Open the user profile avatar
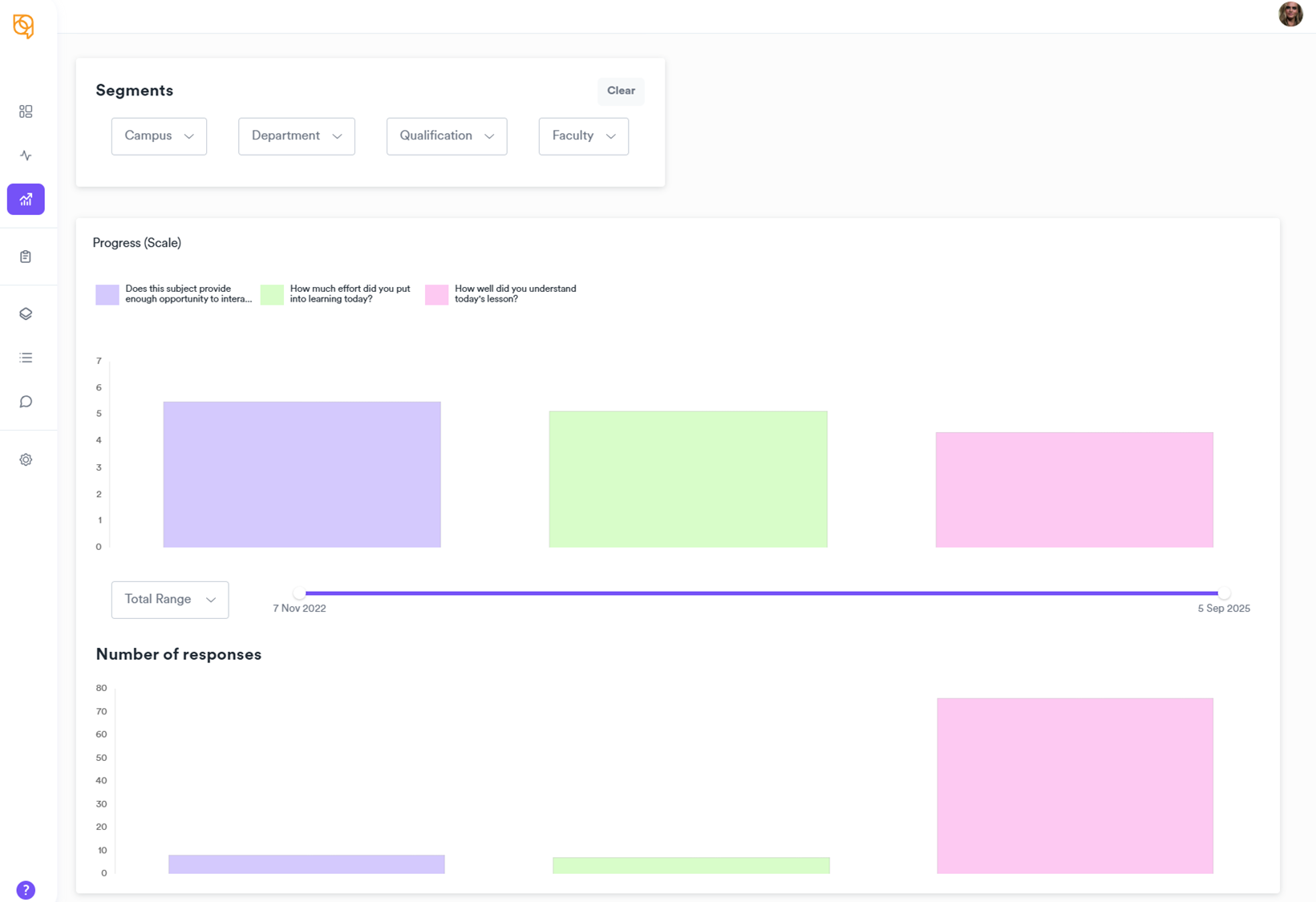 pos(1290,14)
